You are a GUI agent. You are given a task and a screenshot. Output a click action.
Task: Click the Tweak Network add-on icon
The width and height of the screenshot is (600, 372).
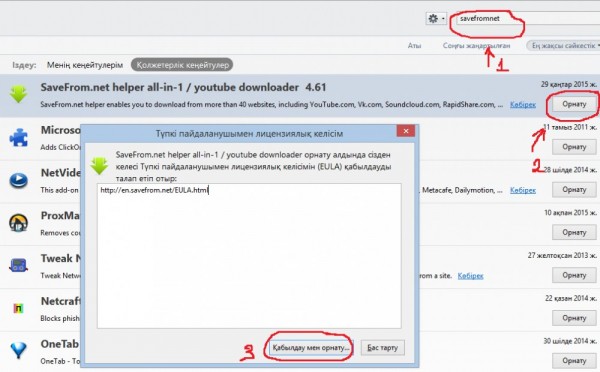(18, 265)
